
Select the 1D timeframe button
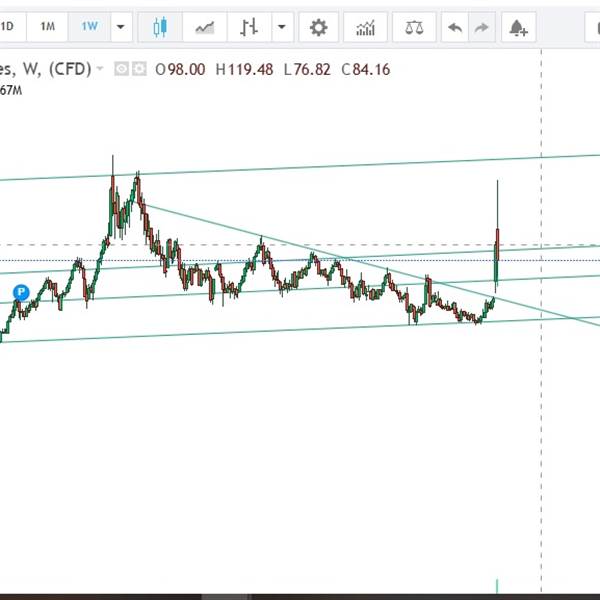click(x=8, y=27)
